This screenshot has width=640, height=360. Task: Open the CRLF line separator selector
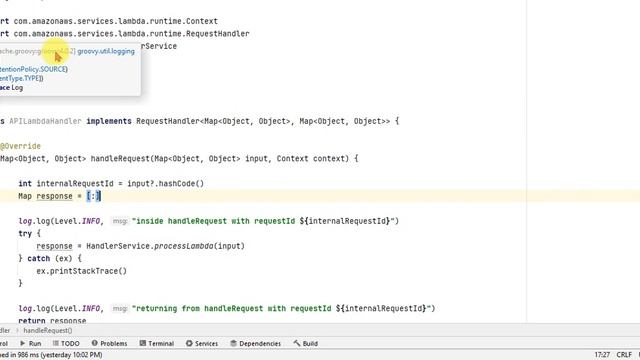624,355
